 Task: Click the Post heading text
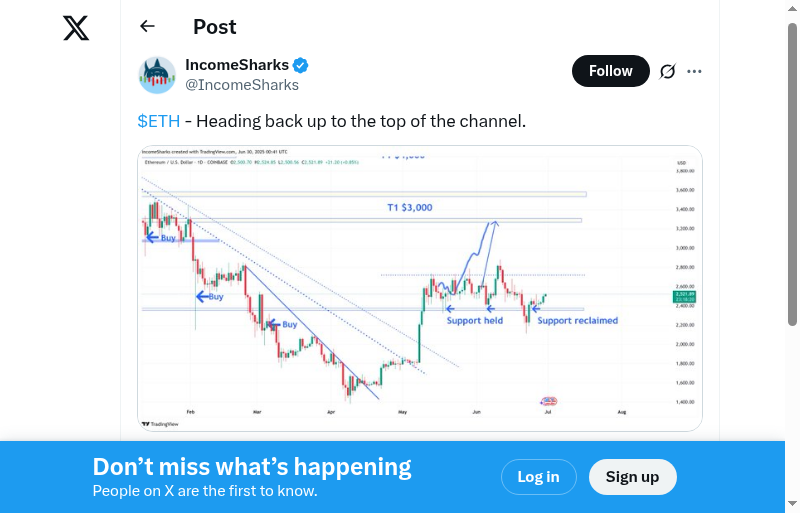click(215, 27)
